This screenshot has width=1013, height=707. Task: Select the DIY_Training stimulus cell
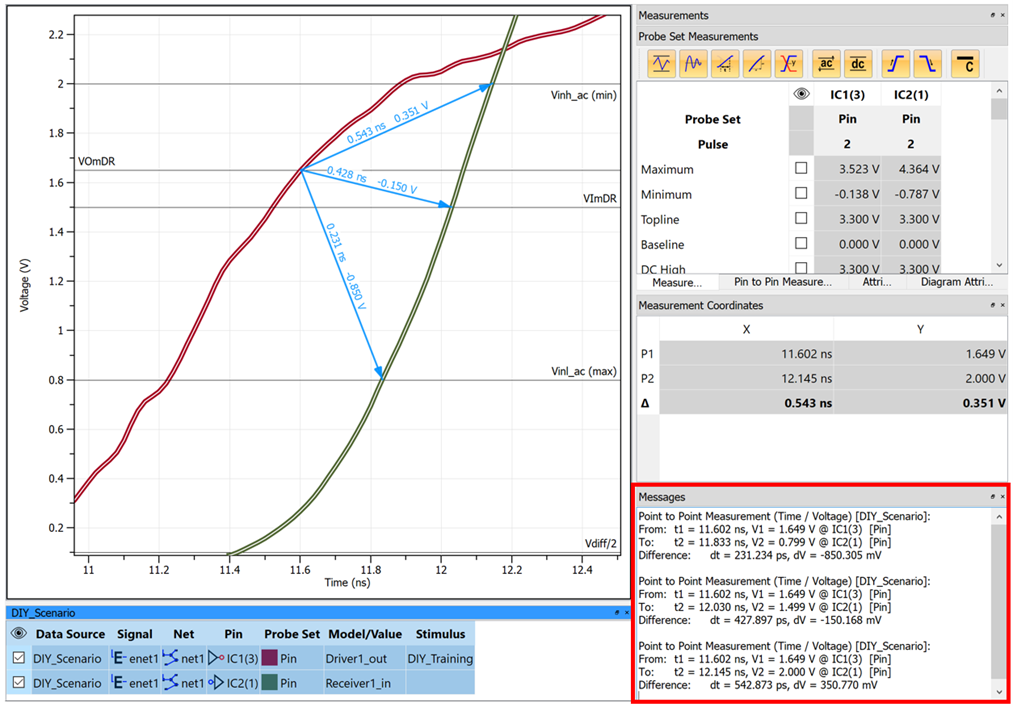click(x=440, y=659)
